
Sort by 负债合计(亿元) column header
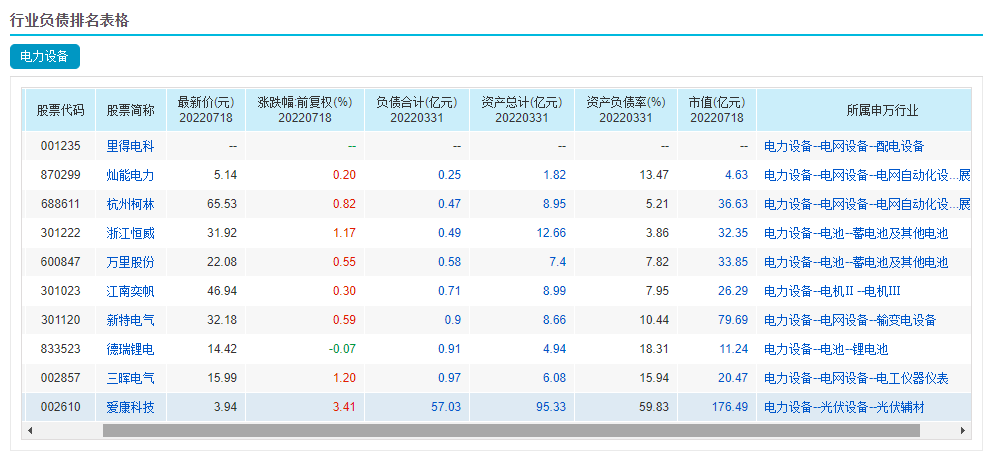coord(416,109)
